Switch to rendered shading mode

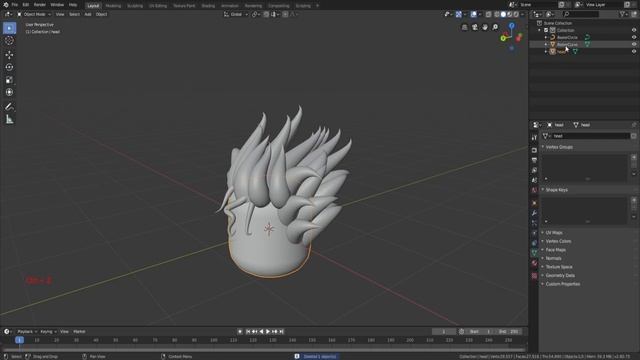tap(516, 14)
